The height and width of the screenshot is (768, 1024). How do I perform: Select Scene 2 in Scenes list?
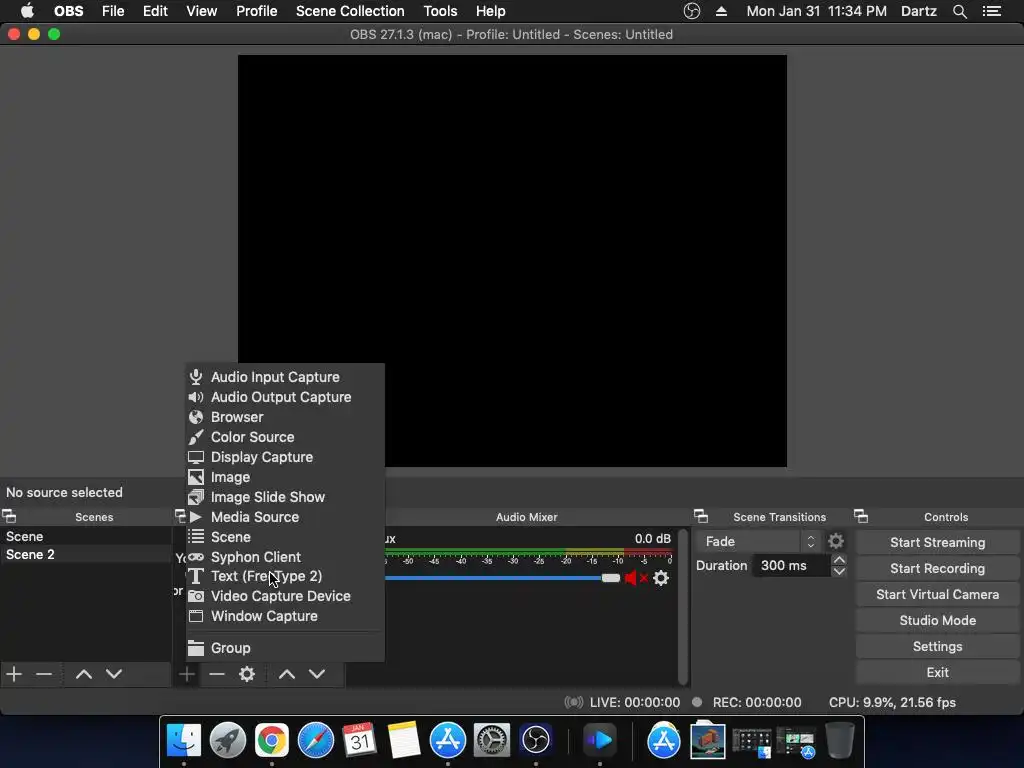pyautogui.click(x=86, y=554)
